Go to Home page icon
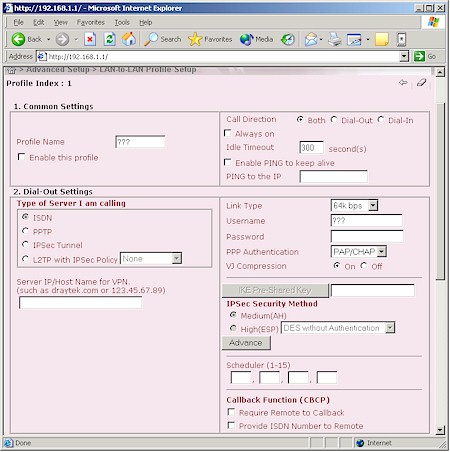450x452 pixels. coord(129,39)
